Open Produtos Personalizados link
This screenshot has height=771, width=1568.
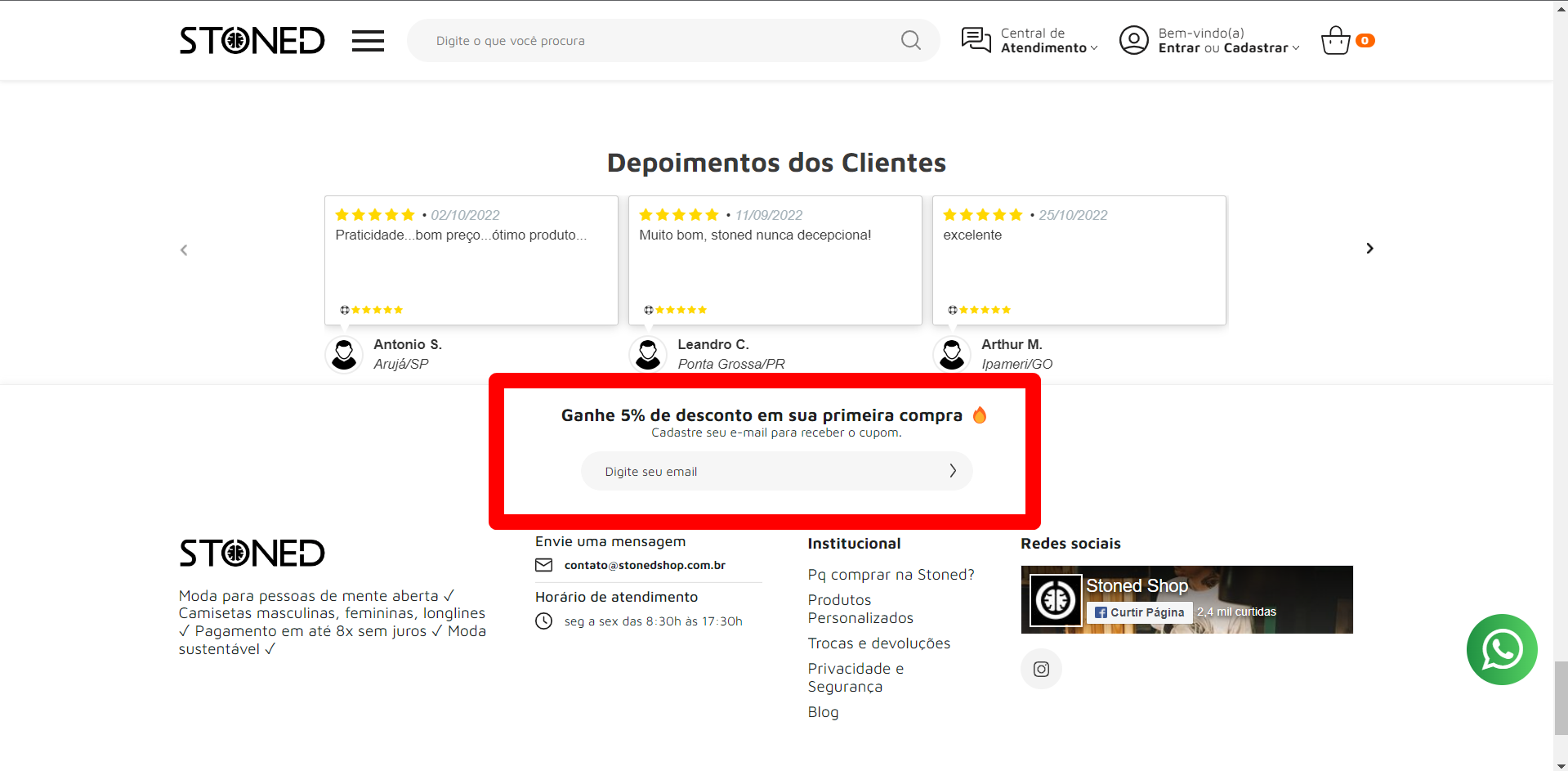point(860,609)
